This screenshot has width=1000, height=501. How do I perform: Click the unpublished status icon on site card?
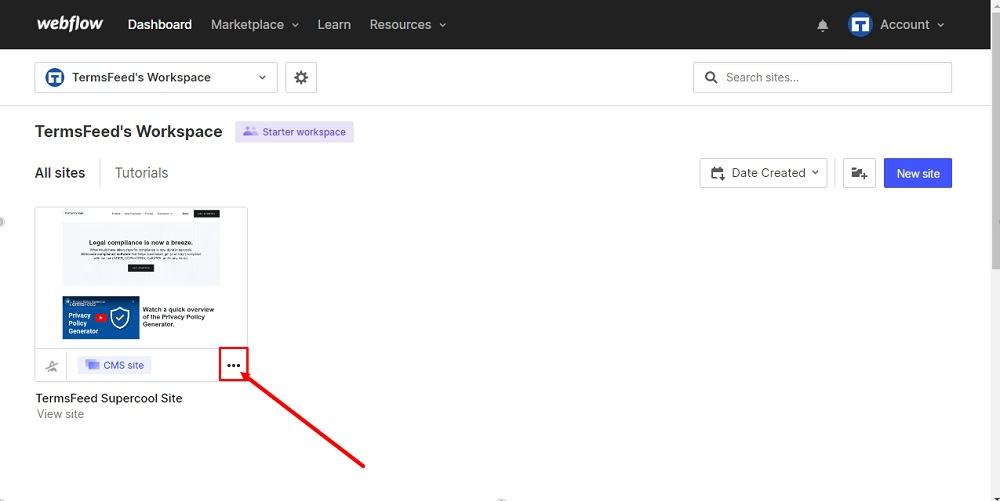[x=52, y=366]
